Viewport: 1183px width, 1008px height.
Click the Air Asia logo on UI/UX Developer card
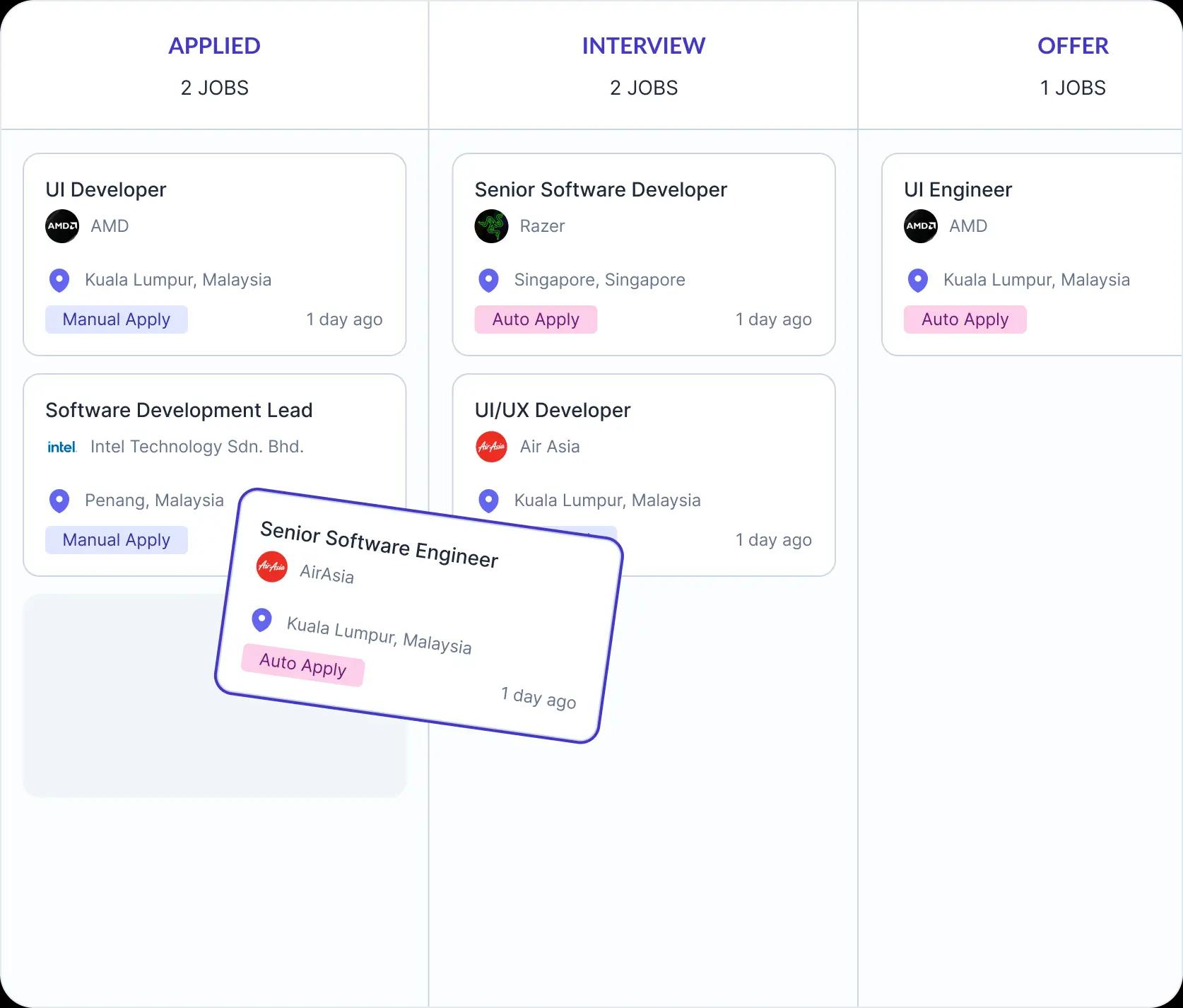[x=491, y=447]
